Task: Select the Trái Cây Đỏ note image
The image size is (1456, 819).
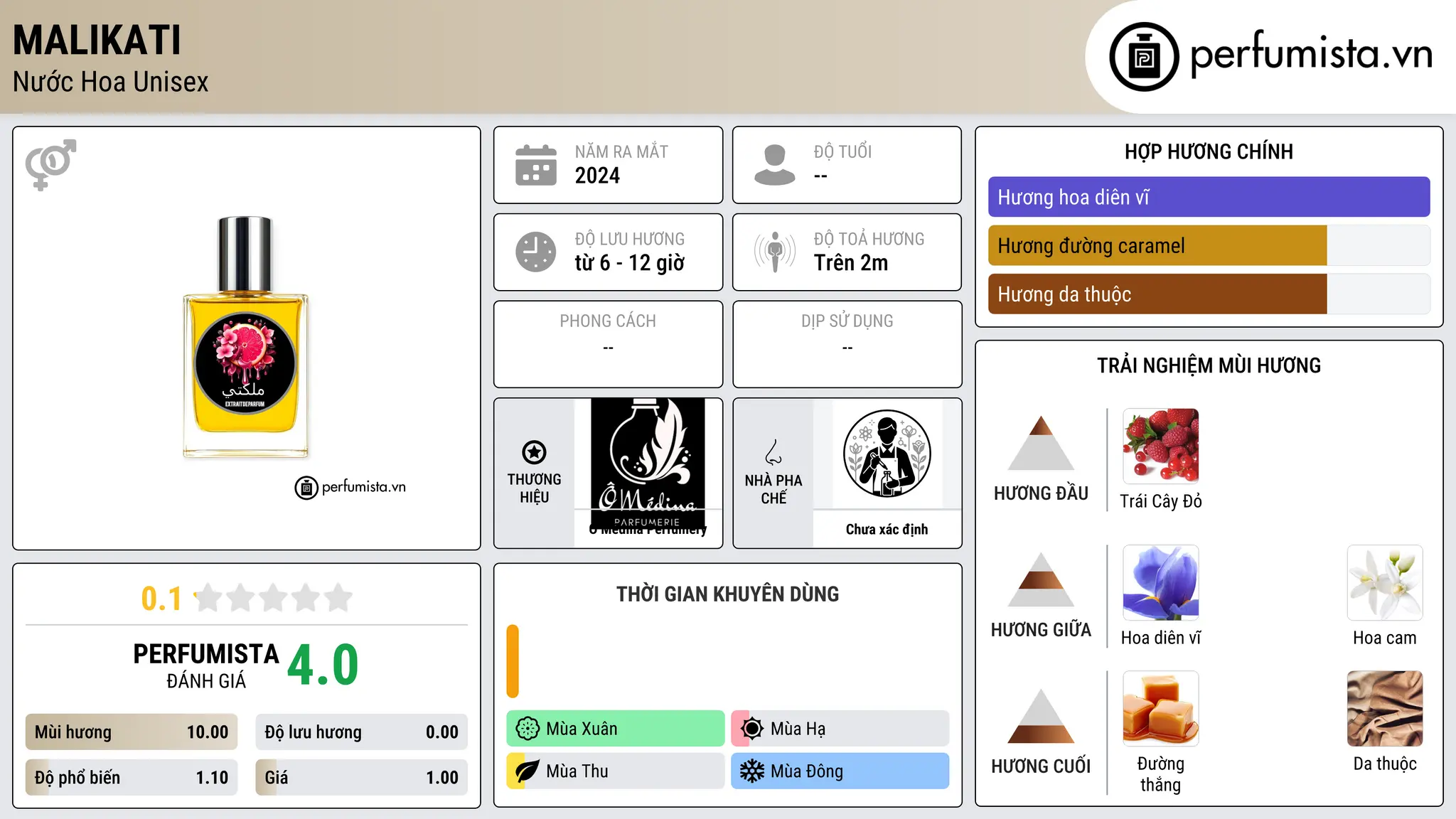Action: click(1161, 446)
